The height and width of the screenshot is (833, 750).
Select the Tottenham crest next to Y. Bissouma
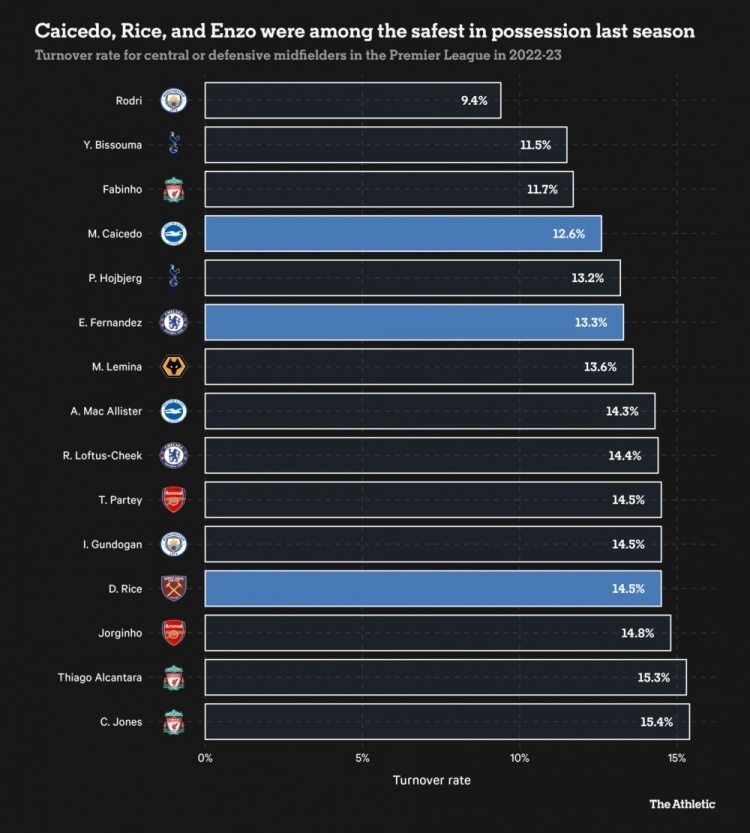tap(174, 144)
